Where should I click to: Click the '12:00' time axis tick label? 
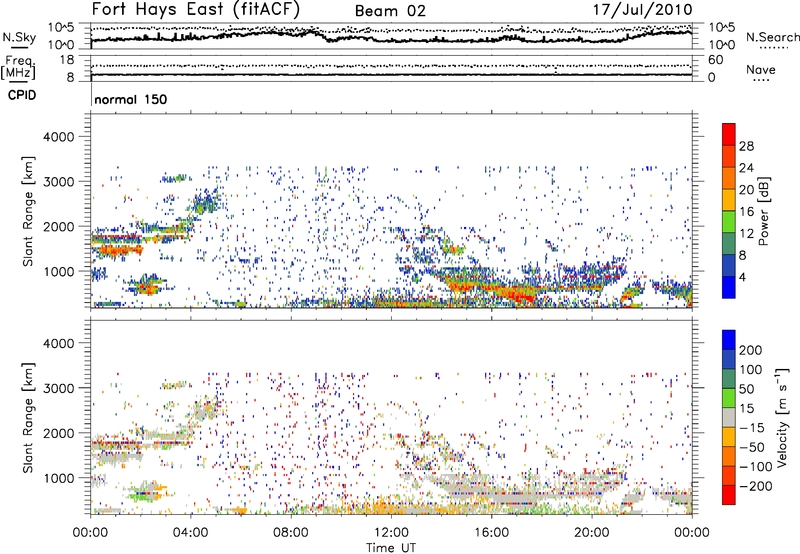(391, 533)
